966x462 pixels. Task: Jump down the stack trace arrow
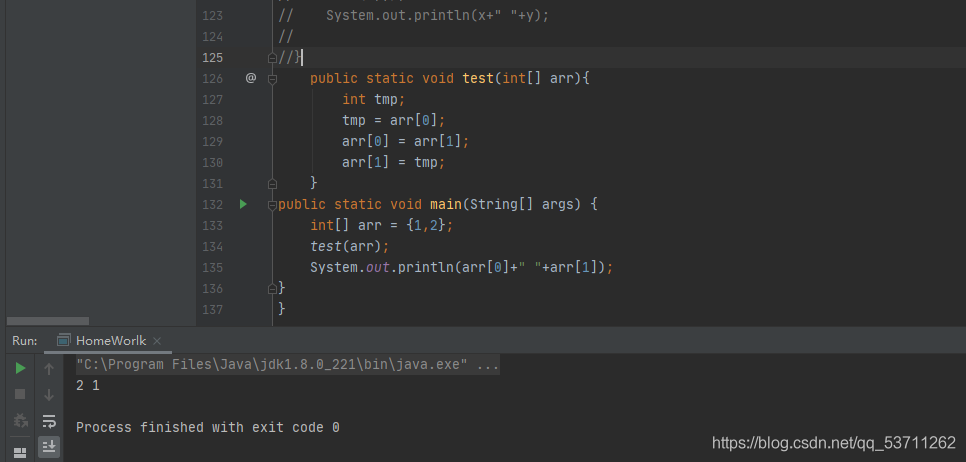click(49, 395)
